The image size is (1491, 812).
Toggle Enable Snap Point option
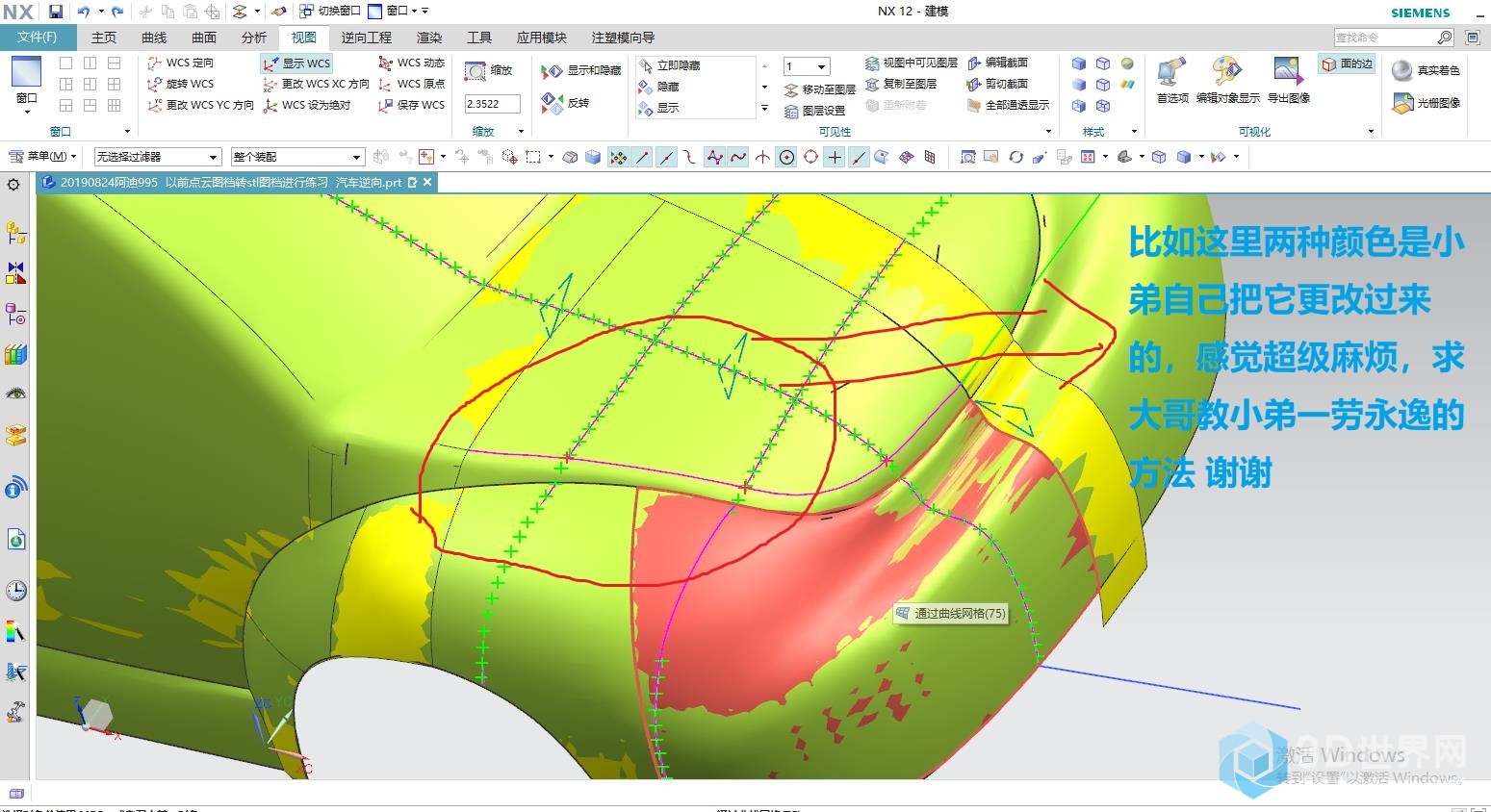618,157
